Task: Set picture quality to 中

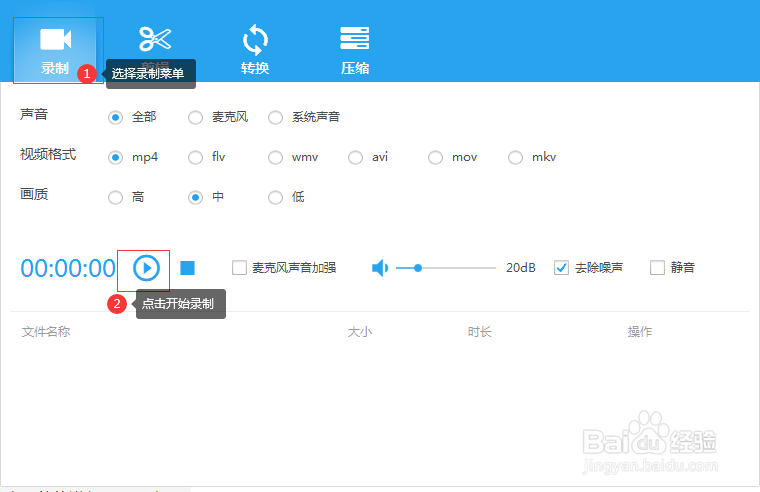Action: click(x=195, y=197)
